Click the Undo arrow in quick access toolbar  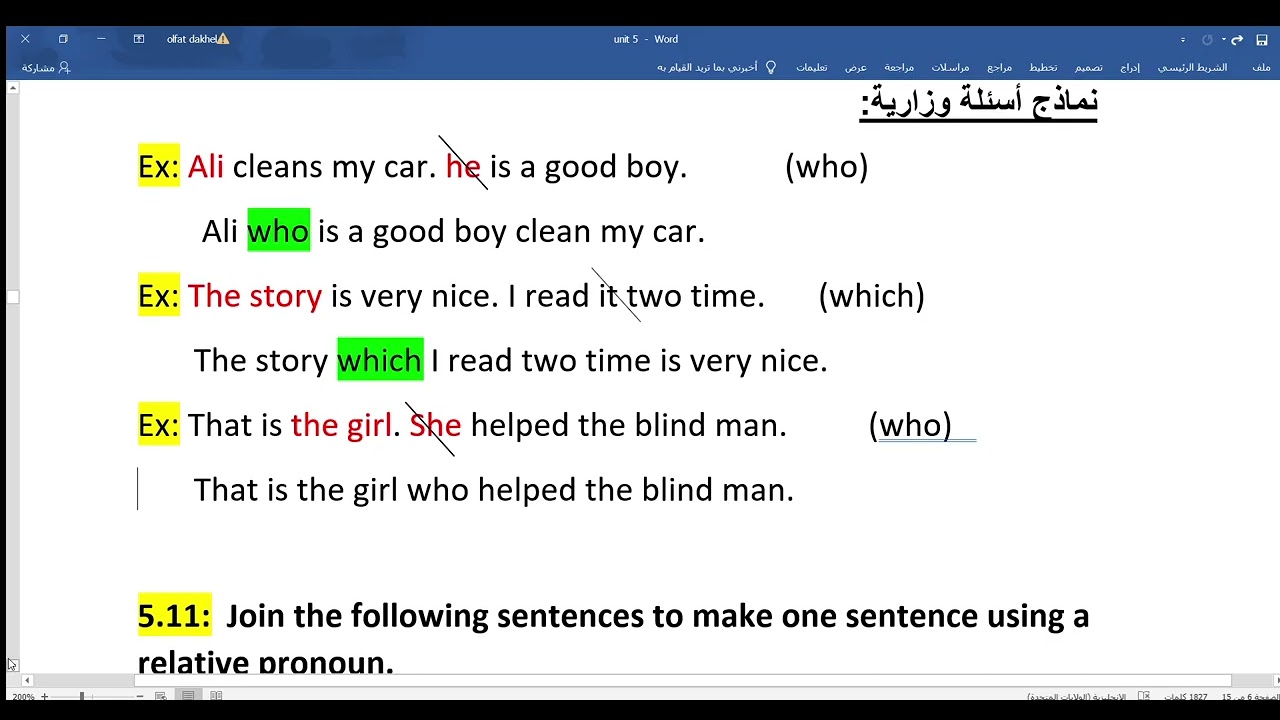[1237, 40]
